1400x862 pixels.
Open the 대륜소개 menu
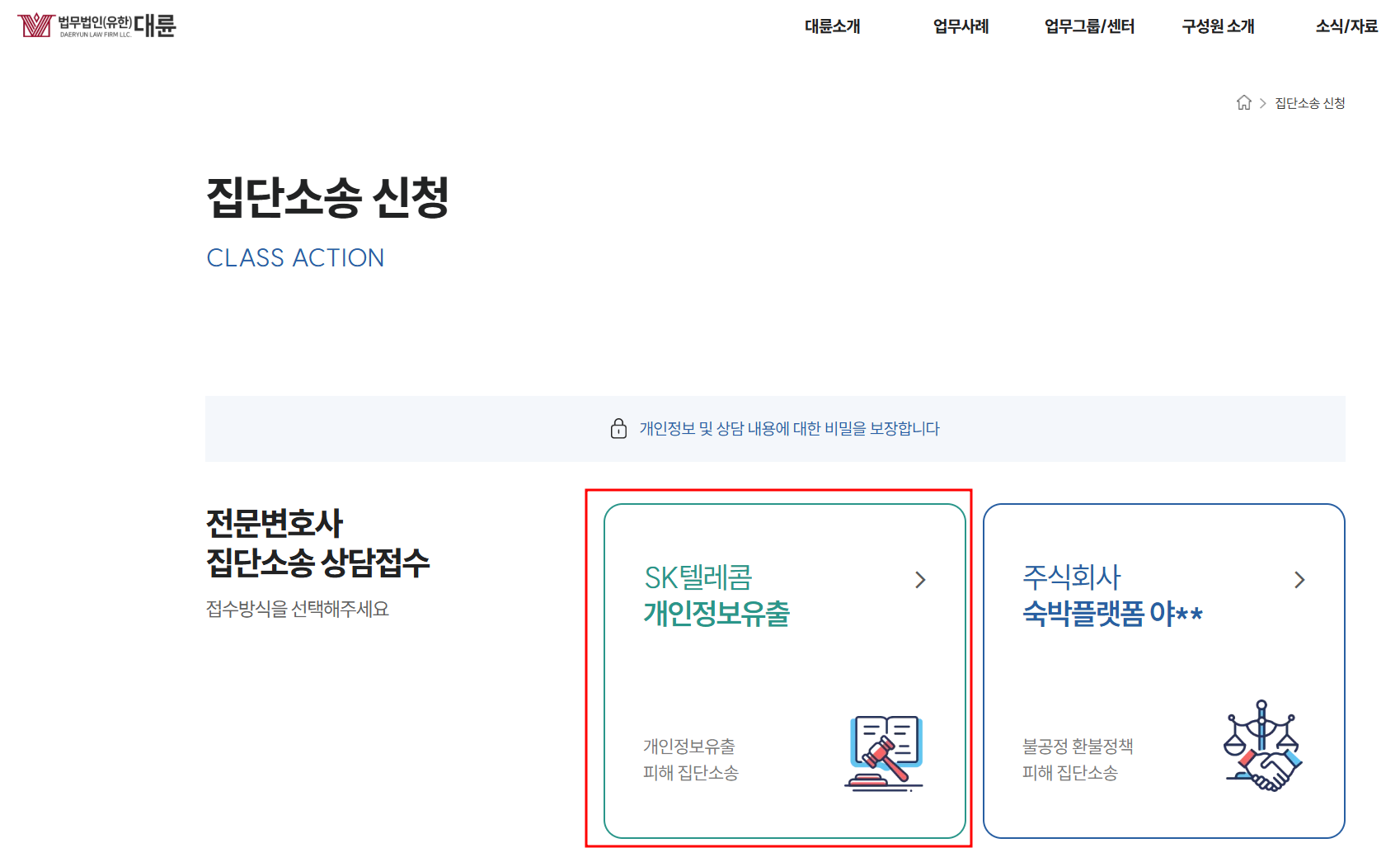tap(832, 26)
